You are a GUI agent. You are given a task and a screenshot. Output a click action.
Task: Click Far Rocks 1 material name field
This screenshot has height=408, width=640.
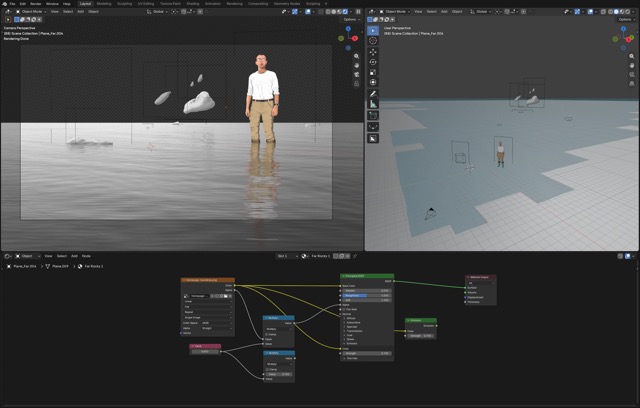point(321,256)
